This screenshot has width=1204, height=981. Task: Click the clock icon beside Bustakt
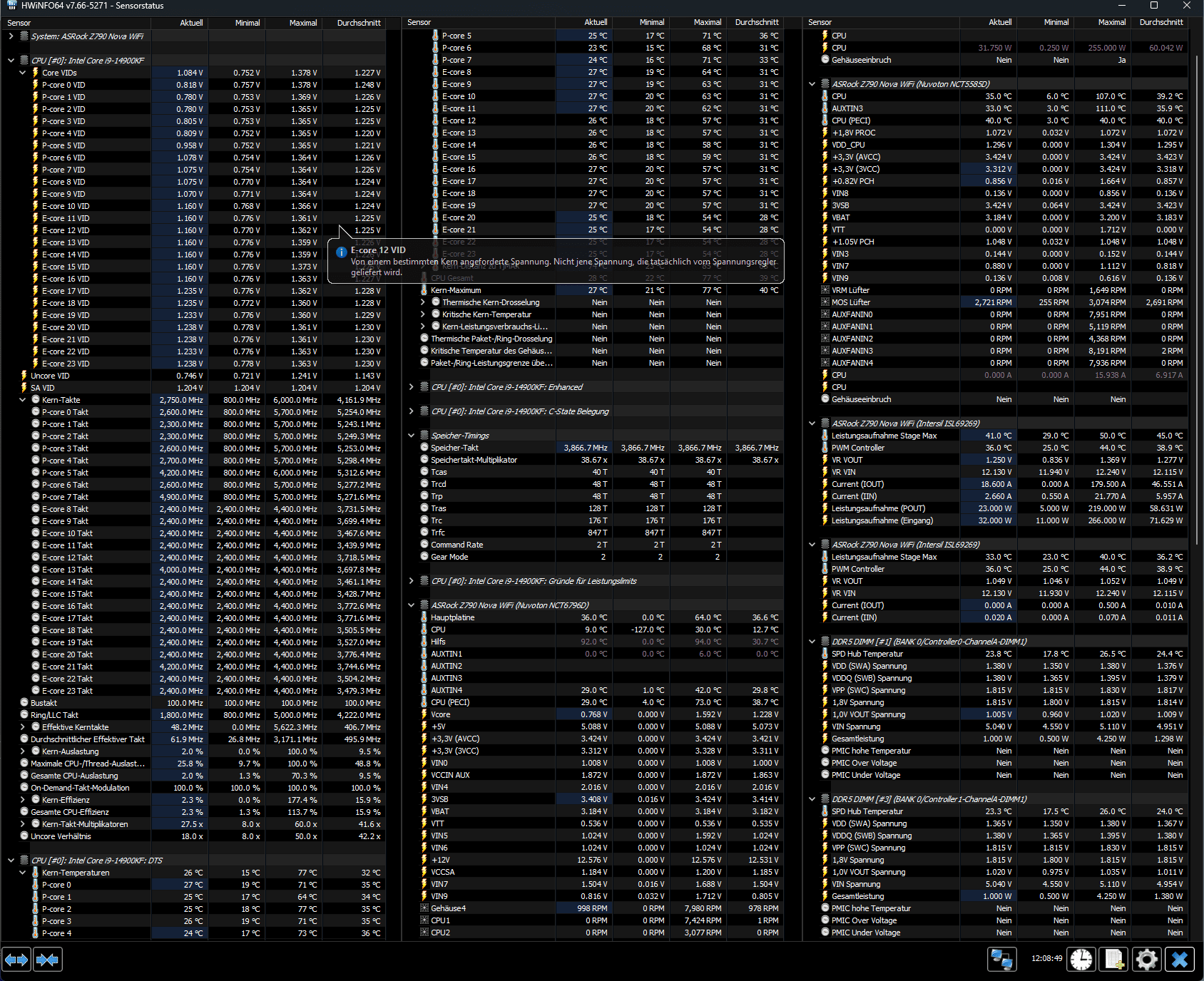[x=24, y=703]
